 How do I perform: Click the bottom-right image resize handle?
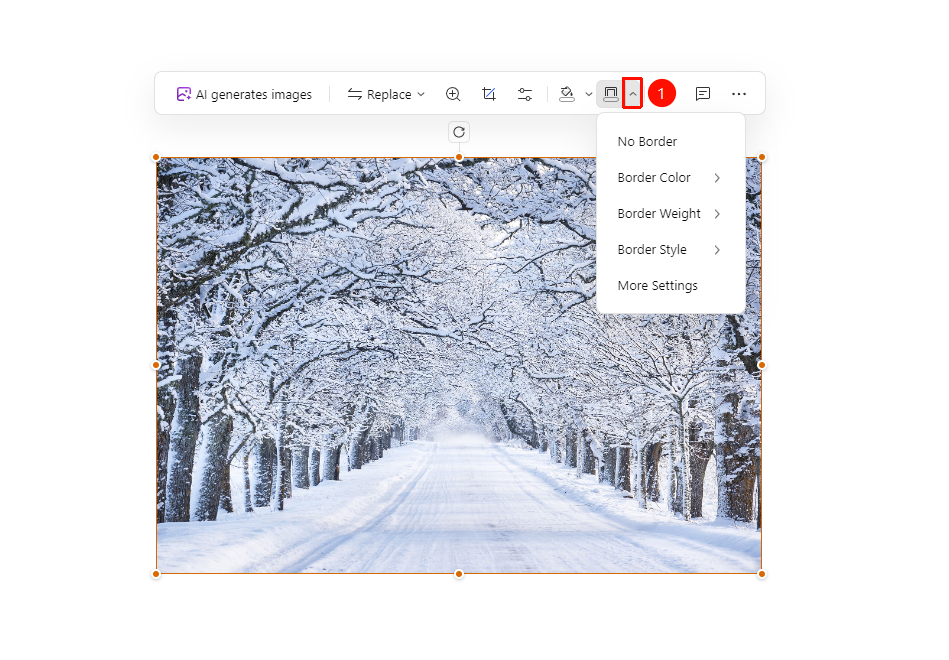(762, 574)
